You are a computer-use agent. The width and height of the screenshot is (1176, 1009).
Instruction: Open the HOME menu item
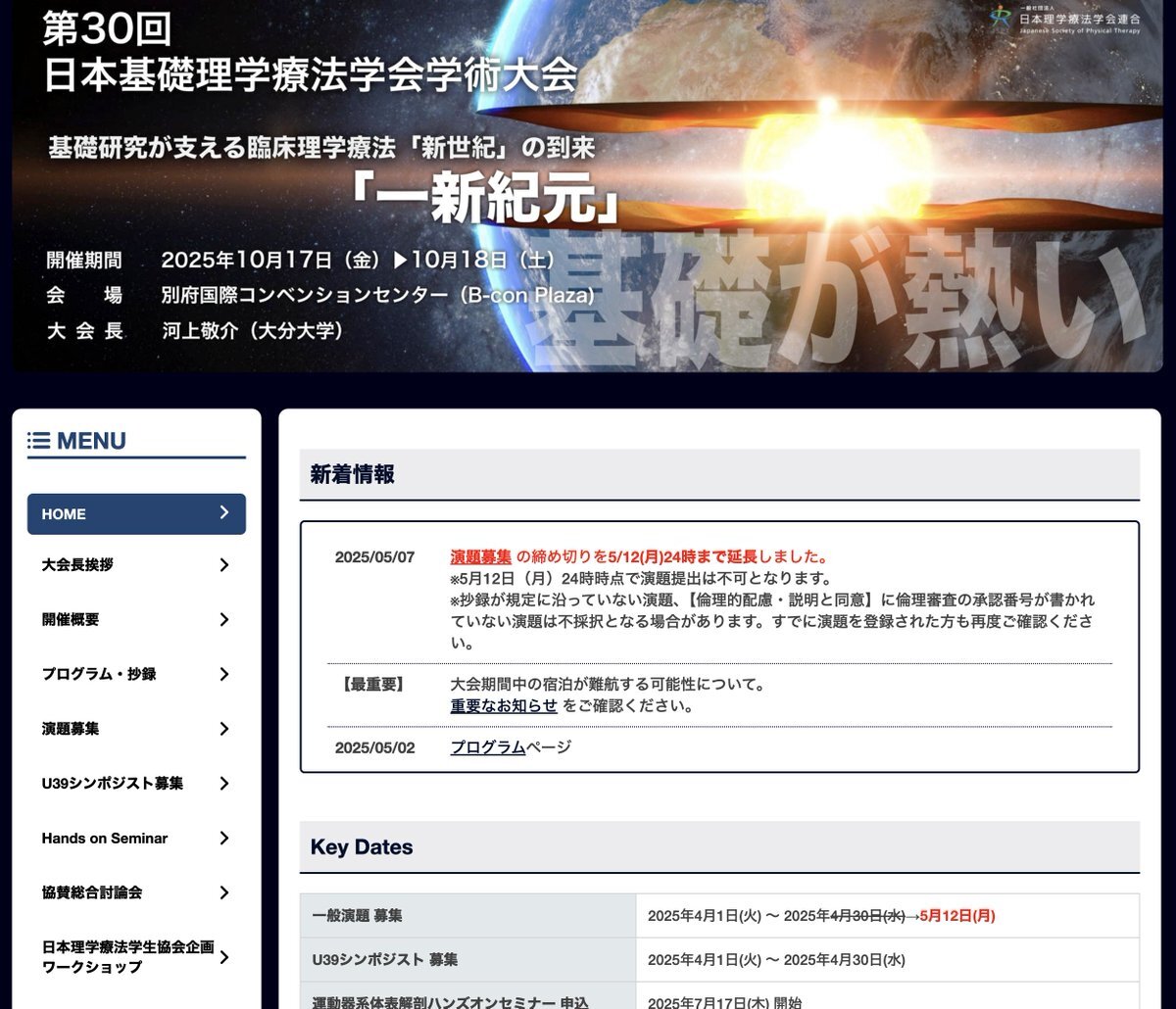coord(136,513)
